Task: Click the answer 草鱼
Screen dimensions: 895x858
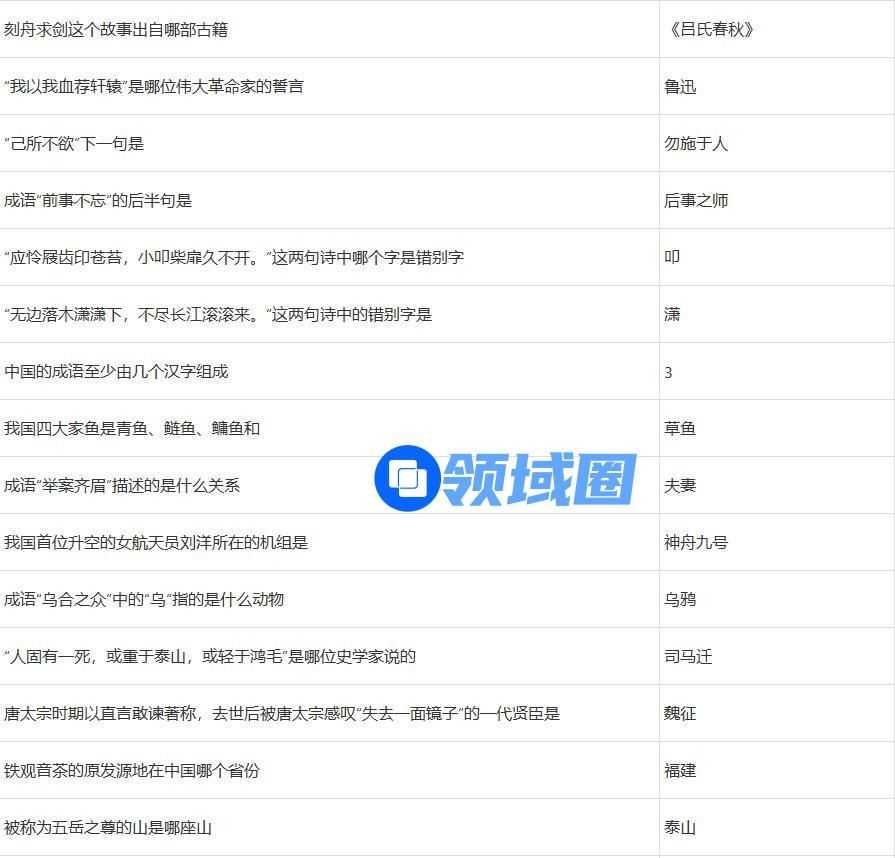Action: pos(680,429)
